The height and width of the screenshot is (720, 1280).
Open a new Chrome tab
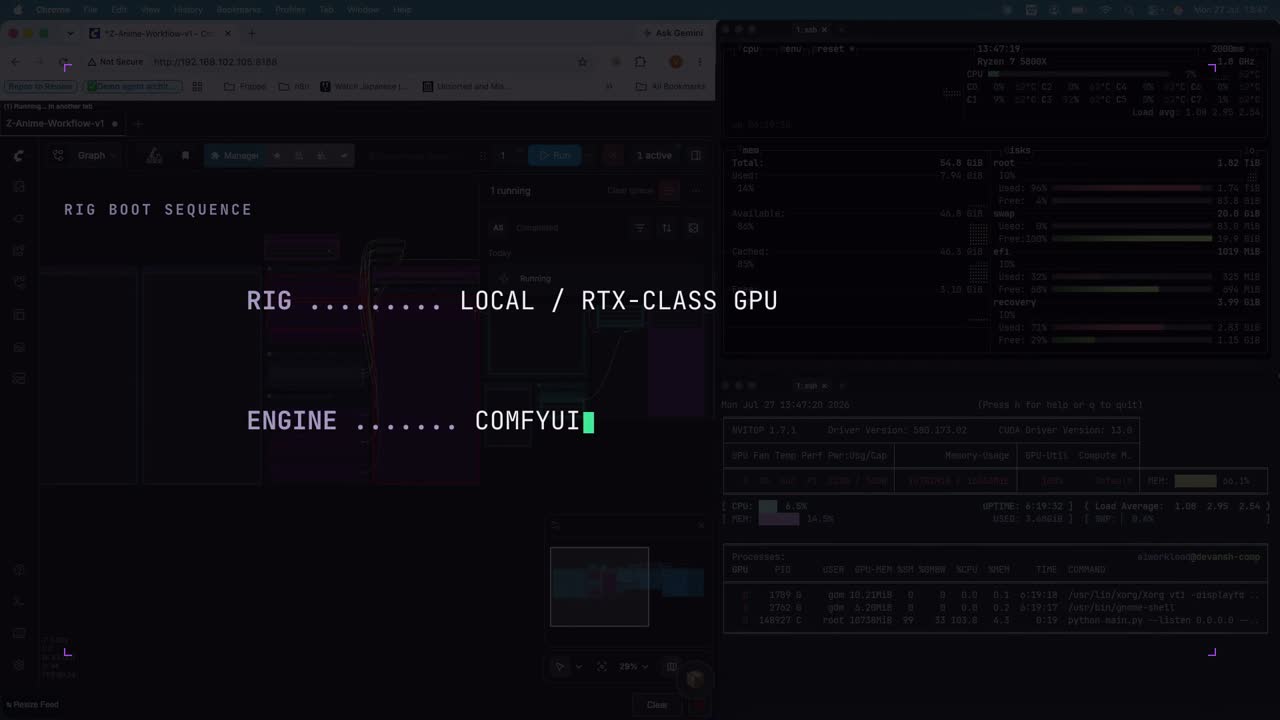click(x=251, y=33)
